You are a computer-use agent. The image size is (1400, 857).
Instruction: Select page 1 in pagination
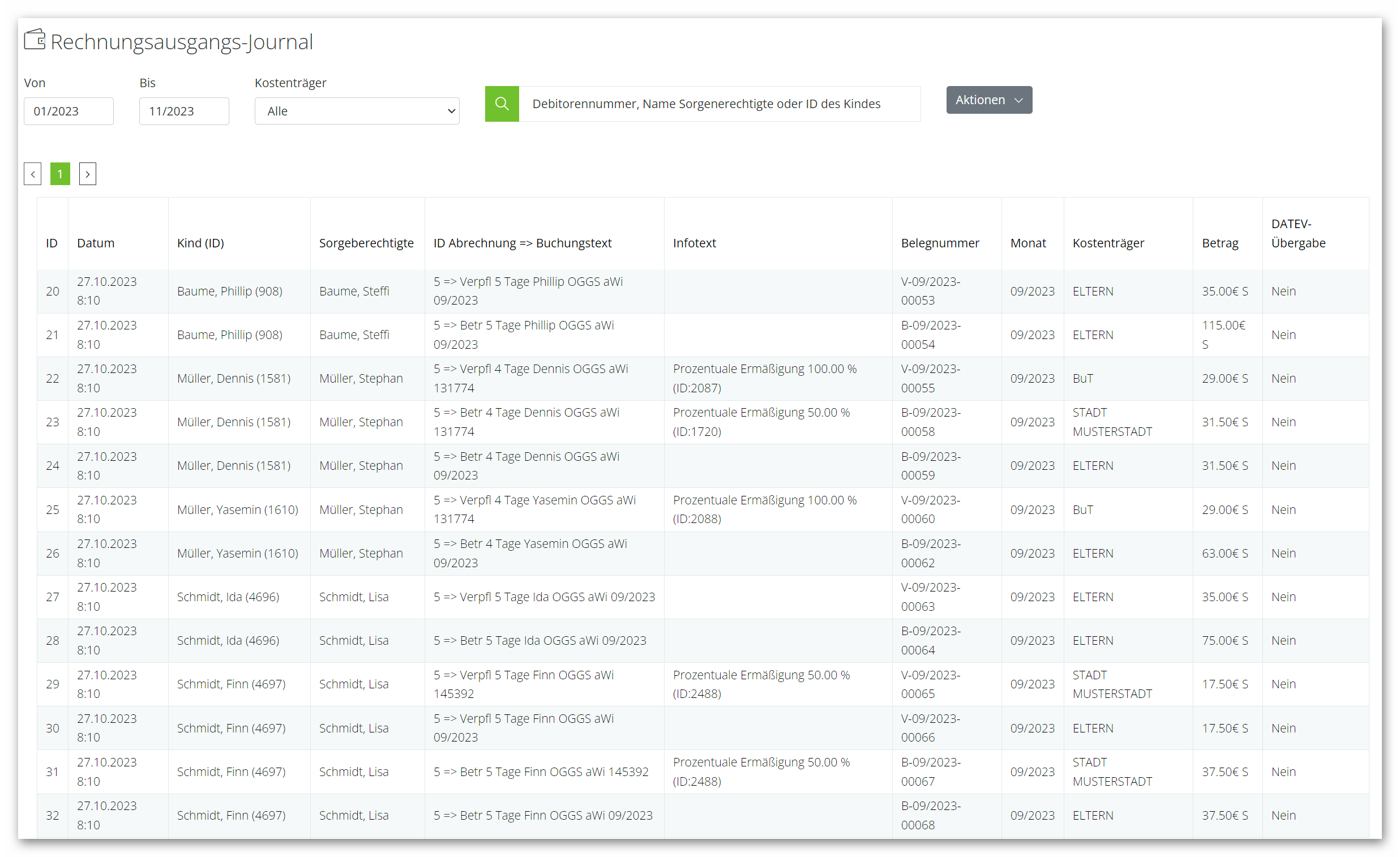(x=60, y=174)
